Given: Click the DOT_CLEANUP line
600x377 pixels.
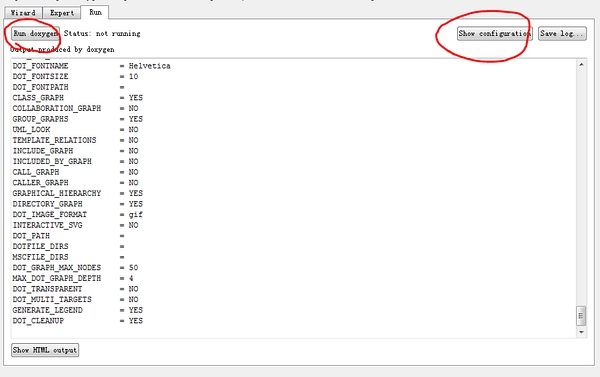Looking at the screenshot, I should [78, 321].
